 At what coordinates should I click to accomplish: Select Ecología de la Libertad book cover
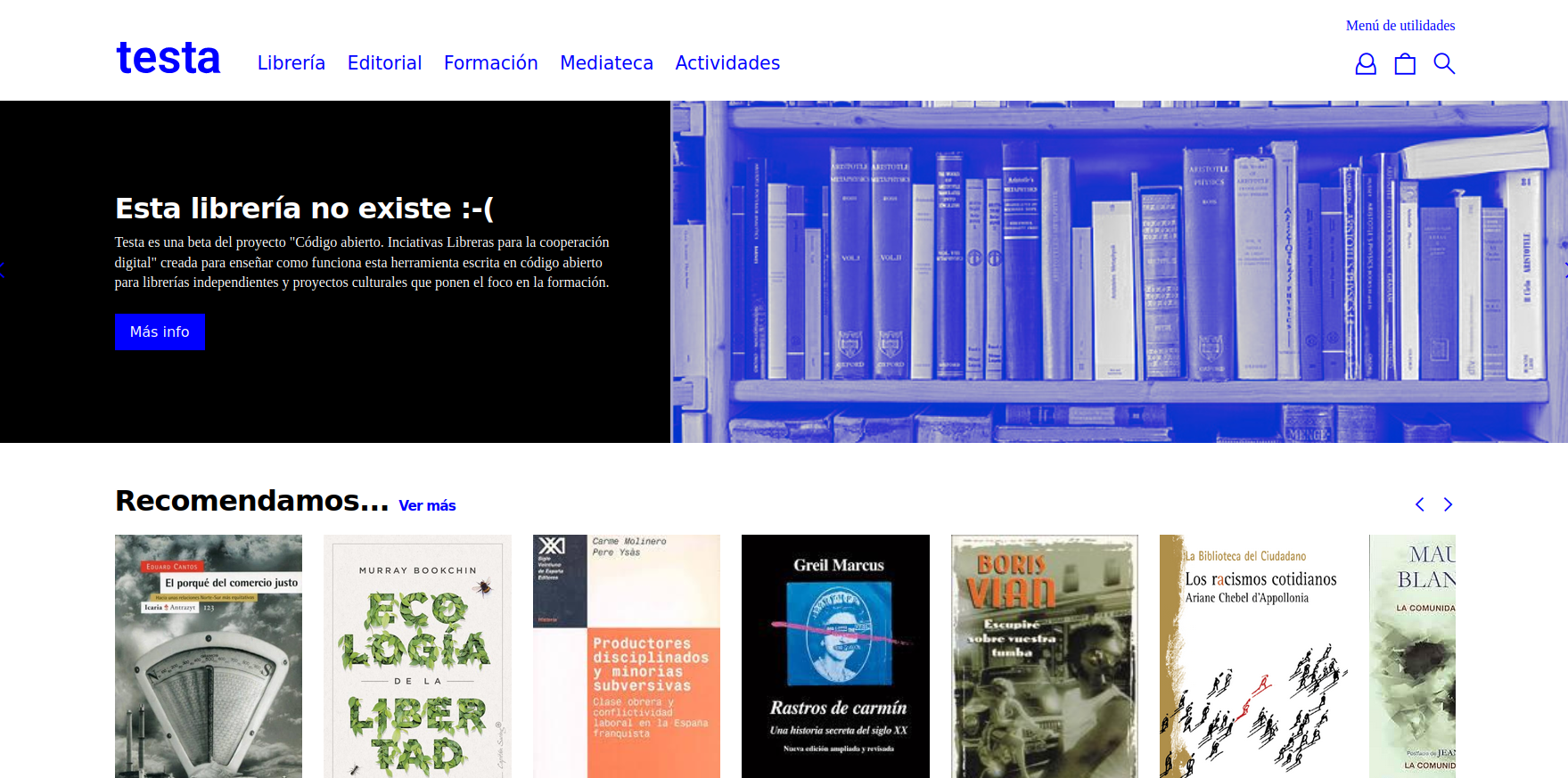coord(417,656)
